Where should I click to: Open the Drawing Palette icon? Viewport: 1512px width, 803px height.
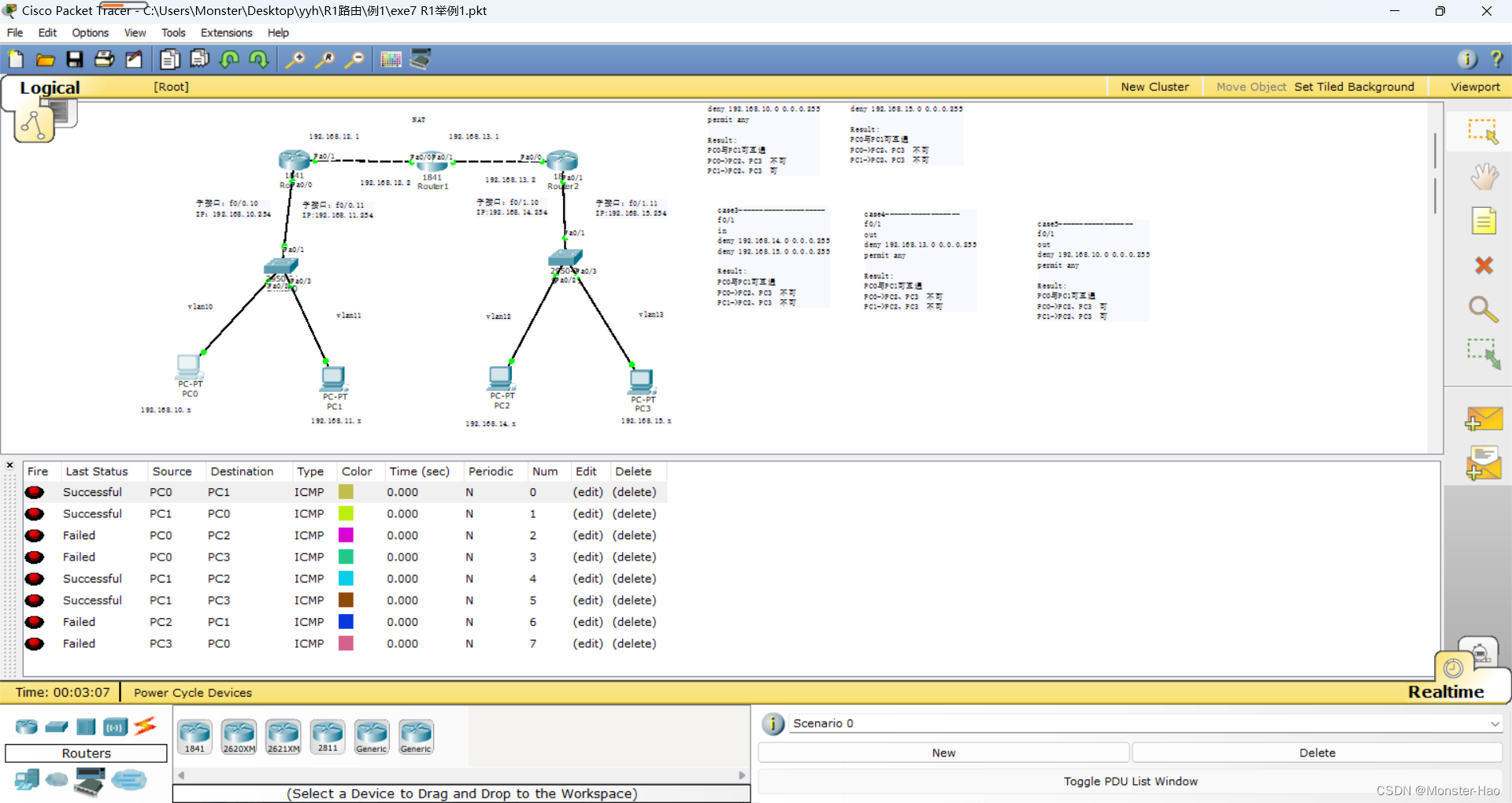(x=391, y=60)
